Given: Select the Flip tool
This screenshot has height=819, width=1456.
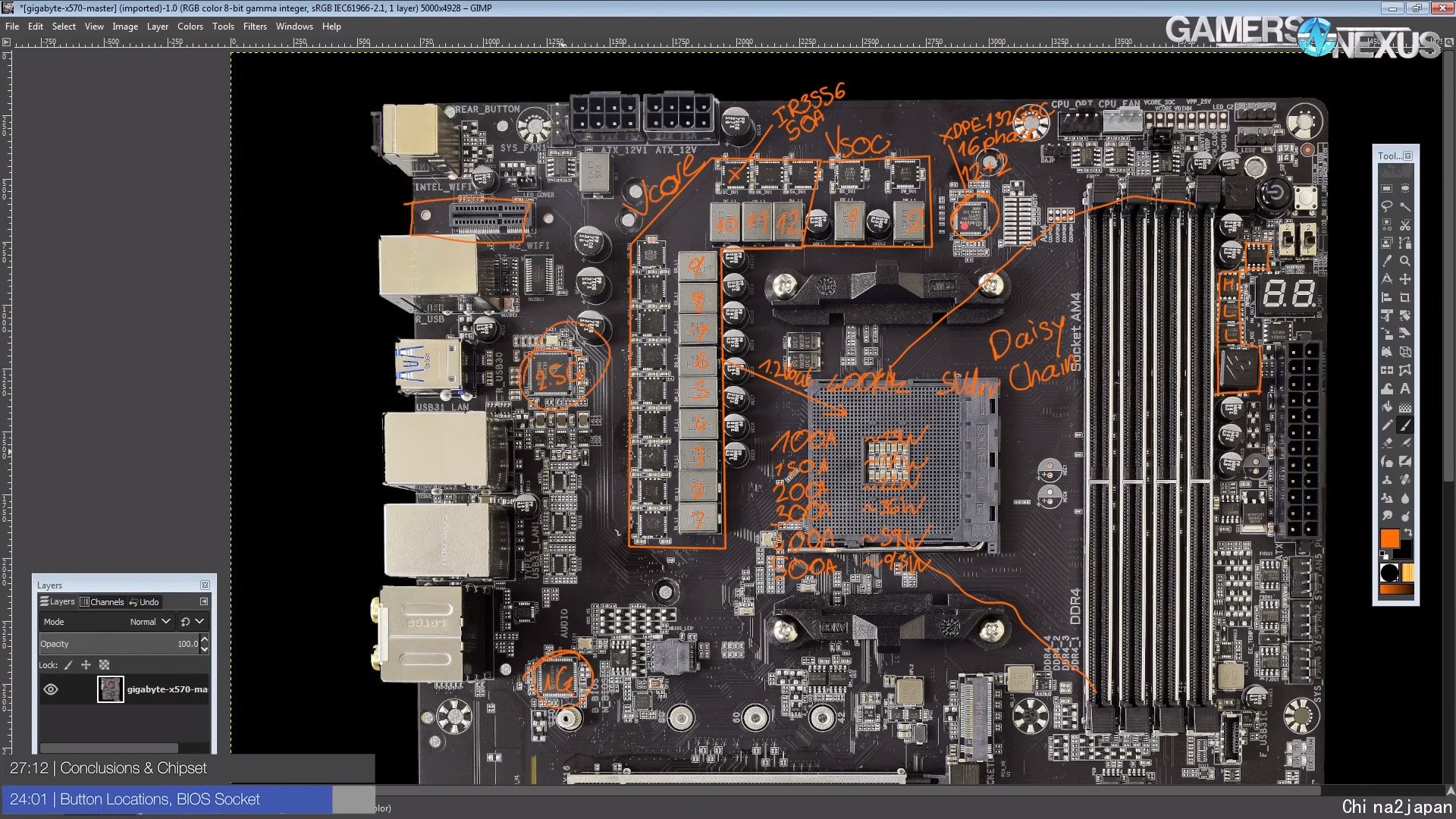Looking at the screenshot, I should coord(1387,370).
